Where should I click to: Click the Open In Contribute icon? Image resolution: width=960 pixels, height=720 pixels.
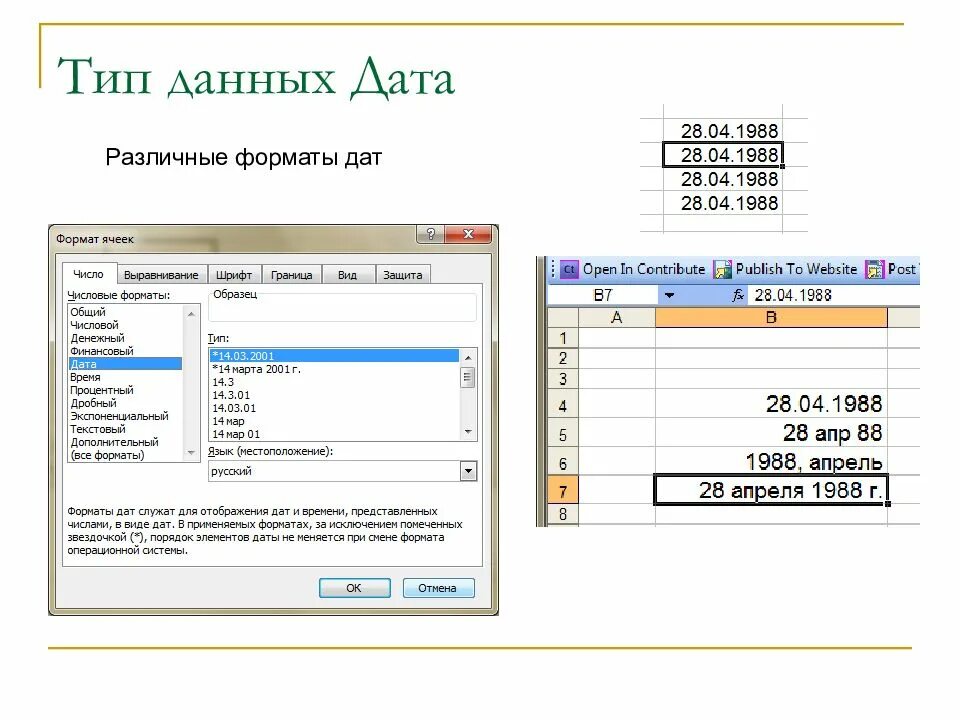coord(569,269)
